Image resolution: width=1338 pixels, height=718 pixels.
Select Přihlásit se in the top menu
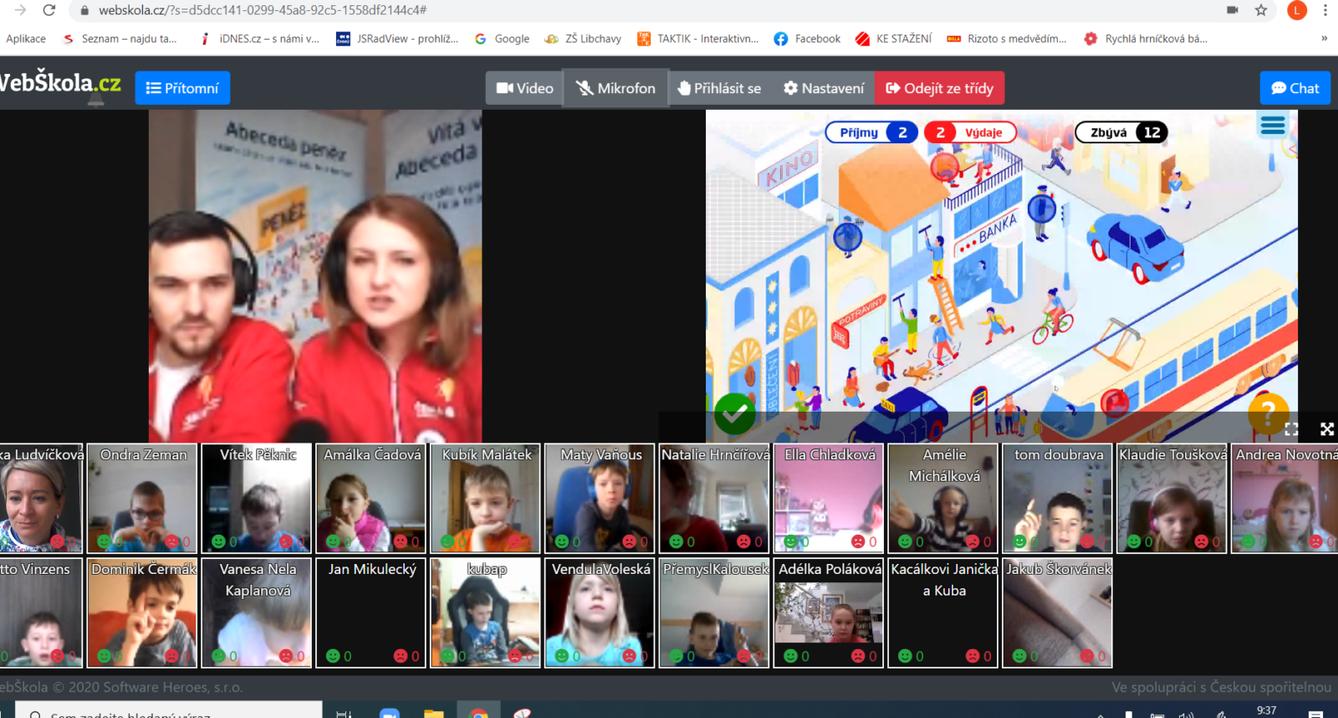tap(719, 87)
